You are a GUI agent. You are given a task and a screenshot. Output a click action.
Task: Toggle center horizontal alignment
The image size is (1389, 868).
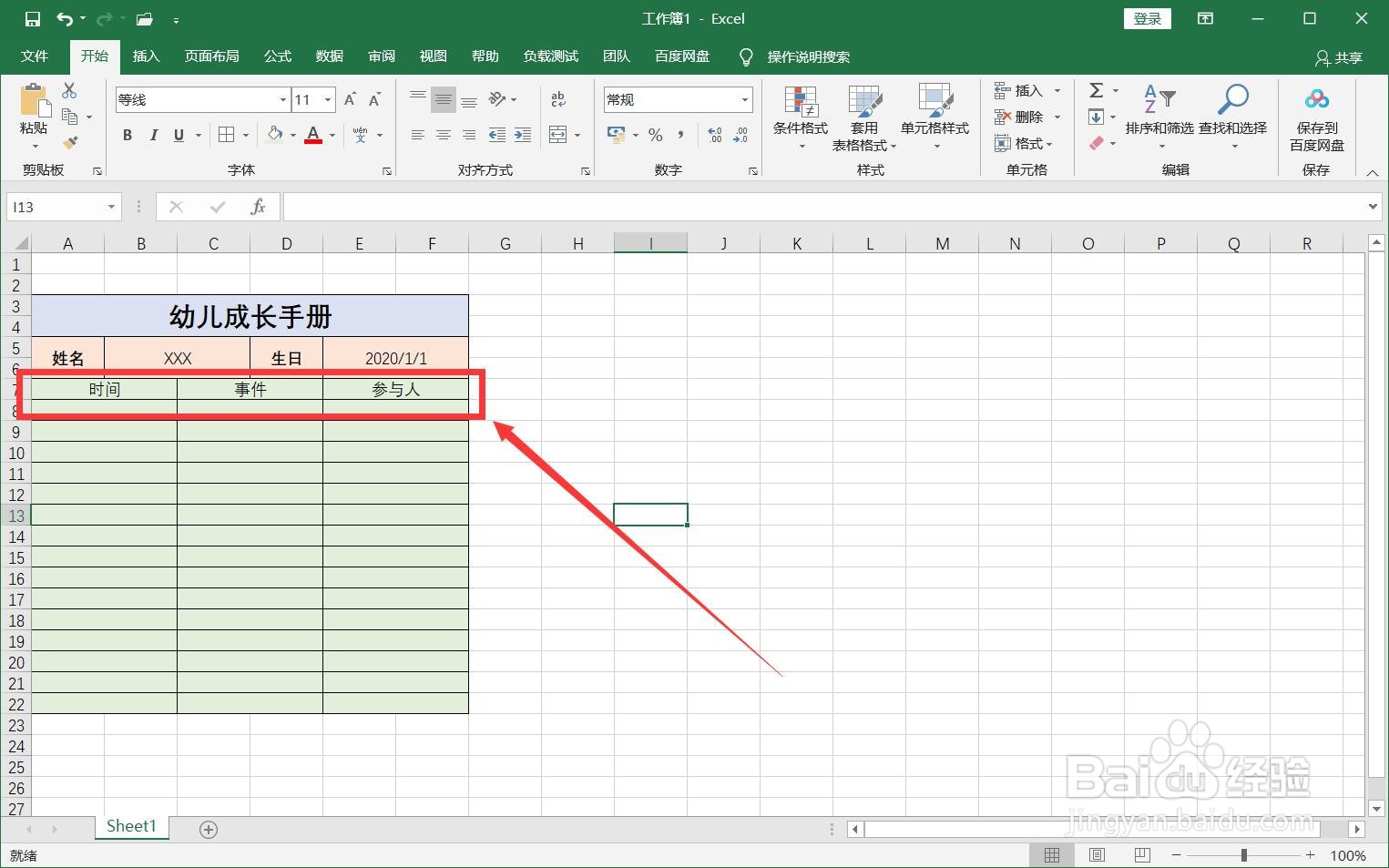[x=444, y=135]
